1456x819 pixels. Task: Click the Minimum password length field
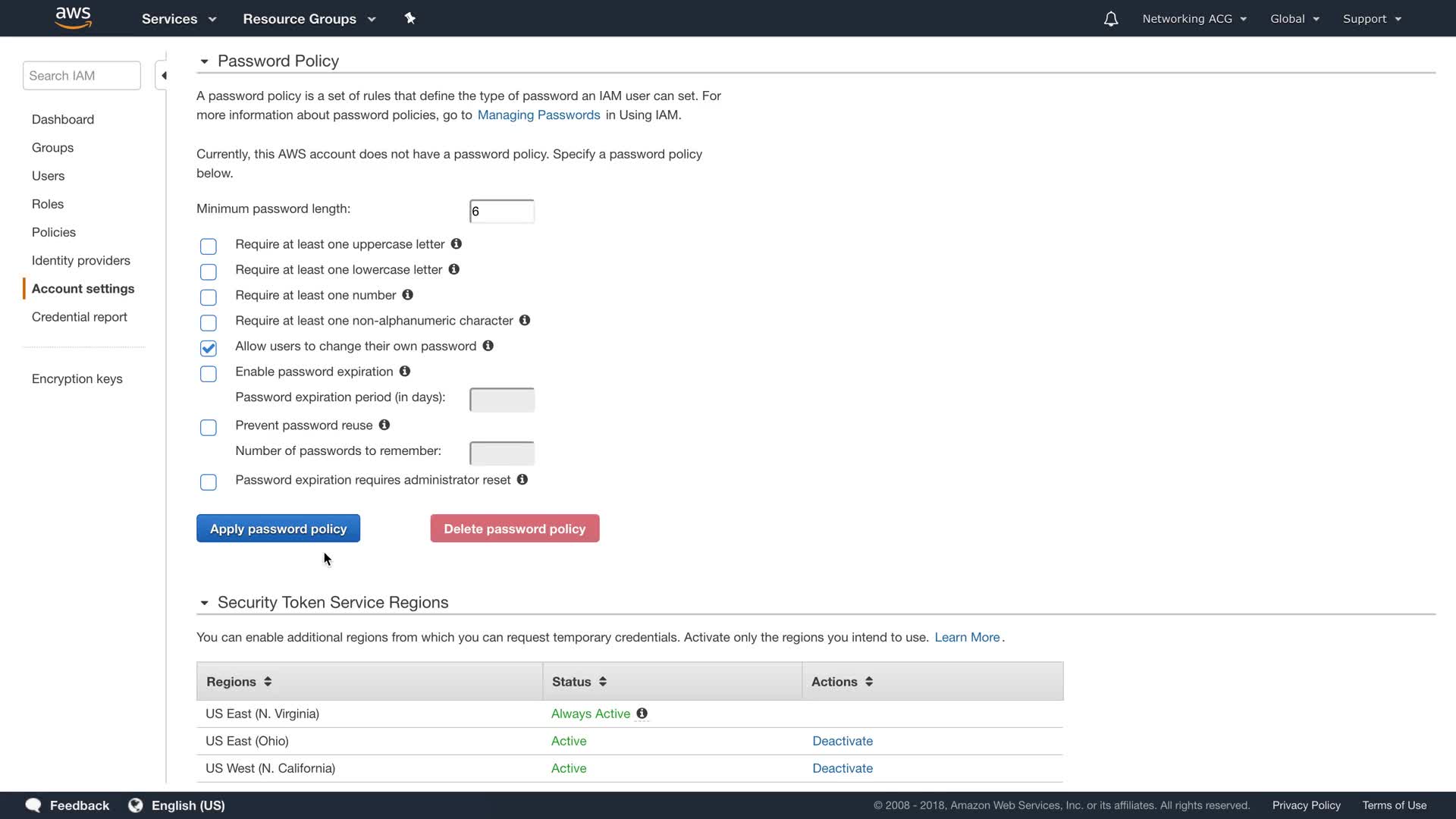click(501, 212)
